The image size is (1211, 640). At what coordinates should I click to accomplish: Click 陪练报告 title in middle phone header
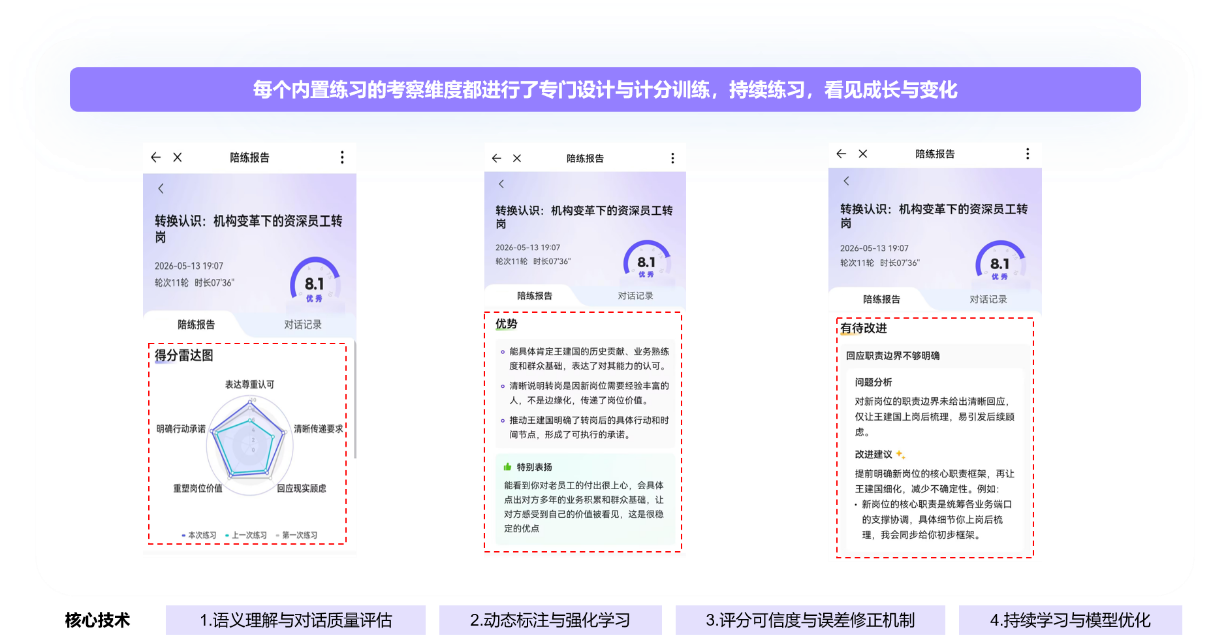(585, 158)
